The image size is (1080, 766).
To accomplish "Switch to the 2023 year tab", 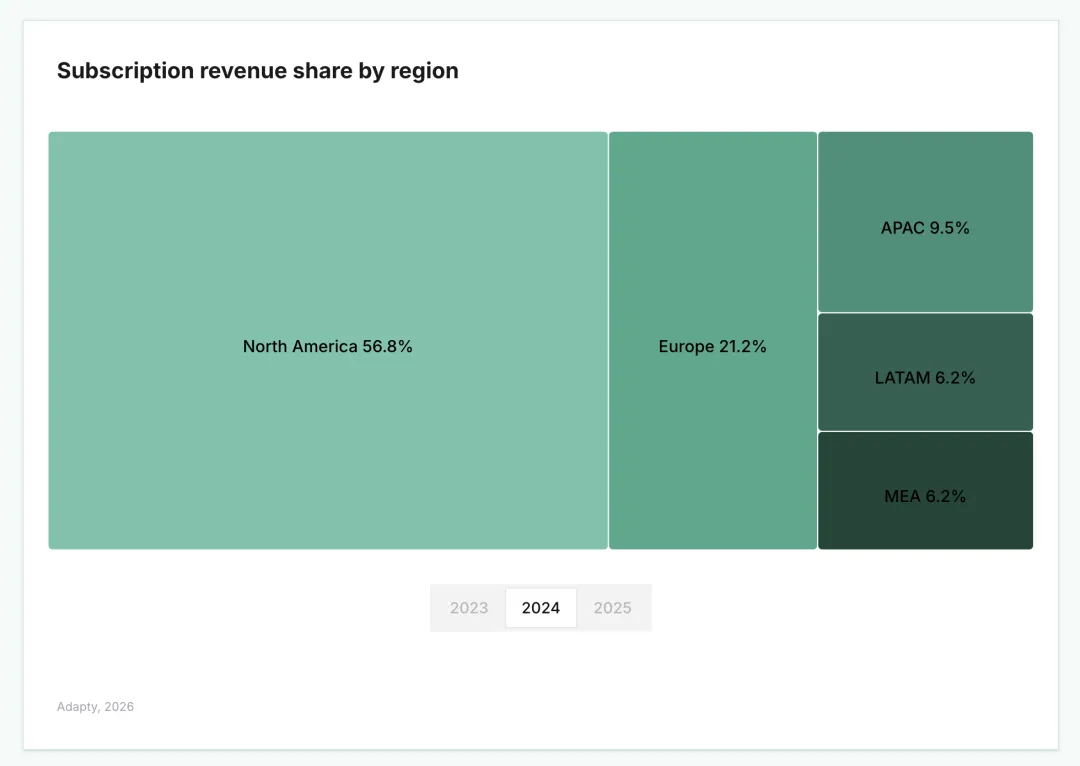I will pos(469,608).
